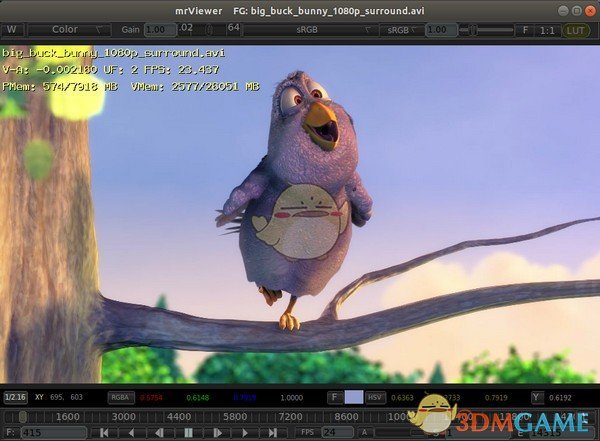Click timeline at the 7200 frame mark
The image size is (600, 441).
290,416
